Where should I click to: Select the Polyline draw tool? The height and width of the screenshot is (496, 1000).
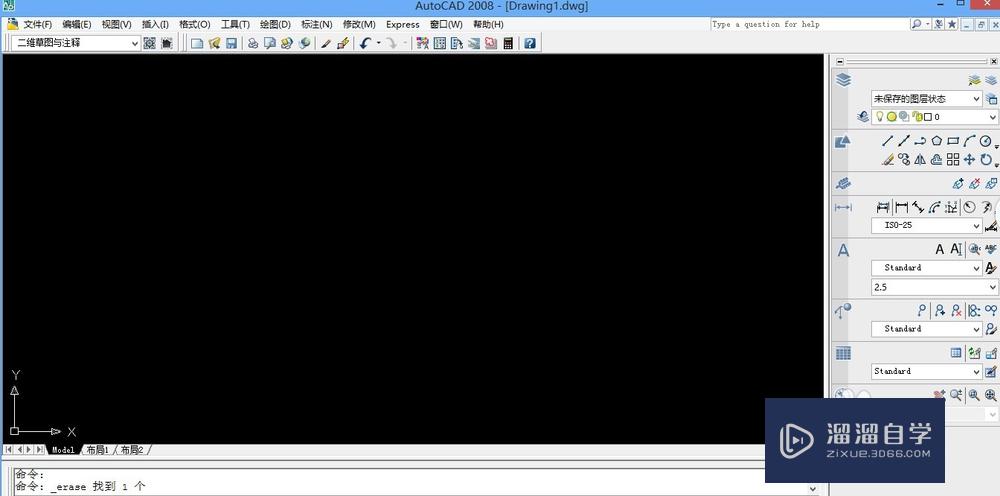[x=920, y=141]
